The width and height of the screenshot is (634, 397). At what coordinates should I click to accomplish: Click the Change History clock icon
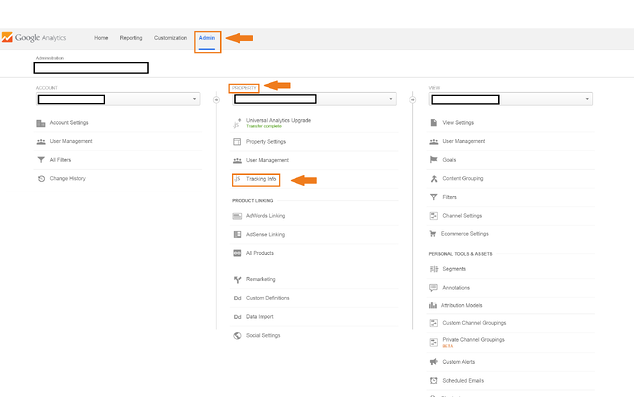[41, 179]
